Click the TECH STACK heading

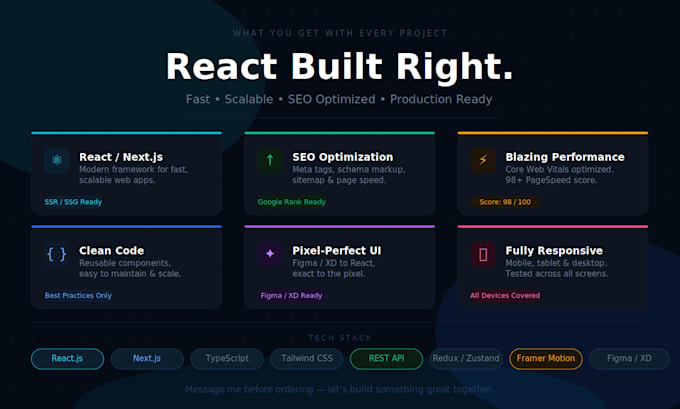(340, 338)
